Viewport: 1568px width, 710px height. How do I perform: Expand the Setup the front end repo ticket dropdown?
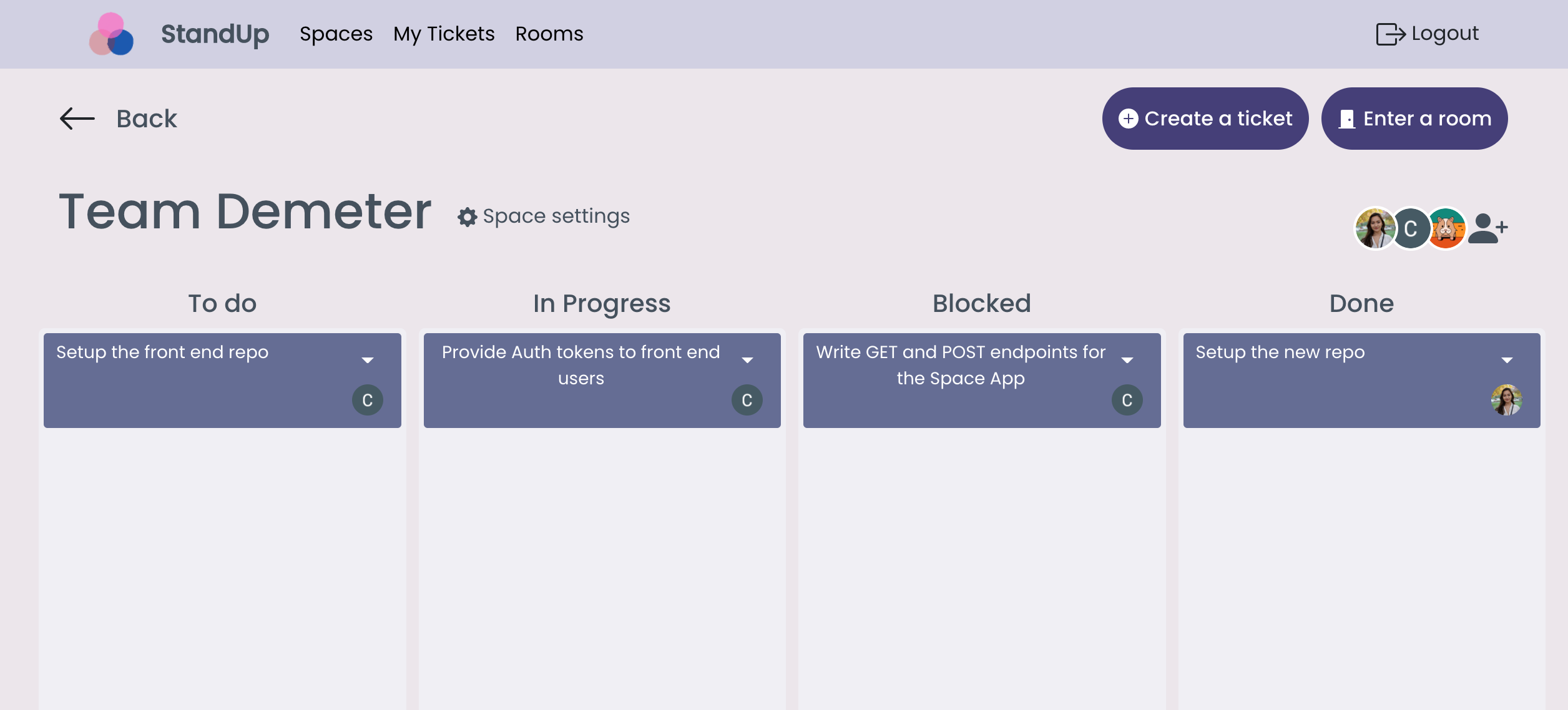(x=368, y=360)
